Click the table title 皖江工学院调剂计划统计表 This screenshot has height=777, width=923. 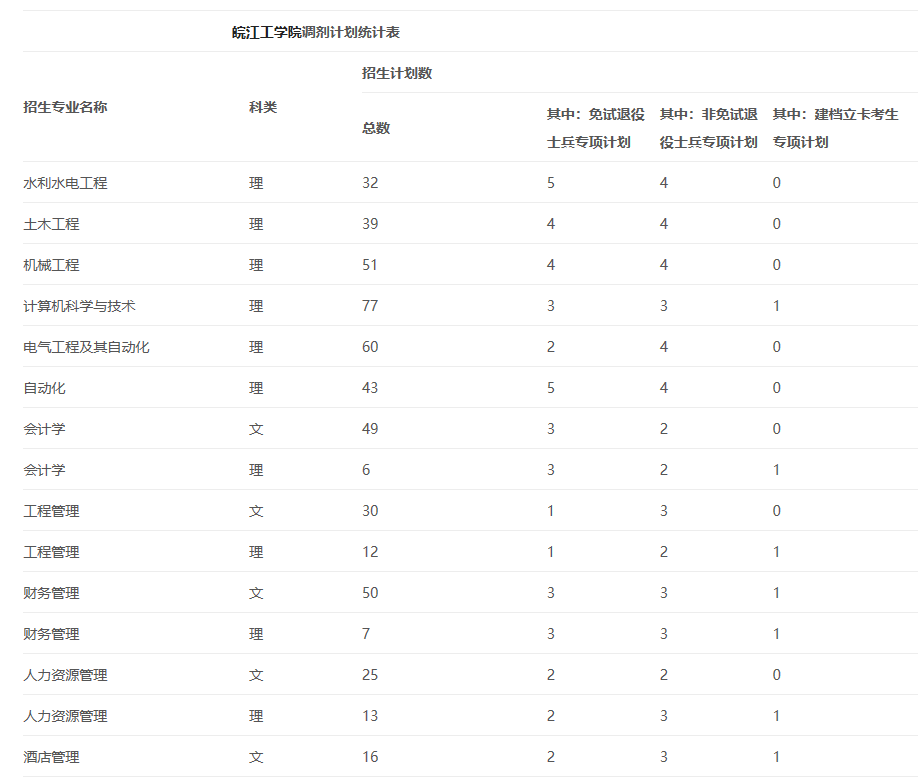pyautogui.click(x=316, y=33)
